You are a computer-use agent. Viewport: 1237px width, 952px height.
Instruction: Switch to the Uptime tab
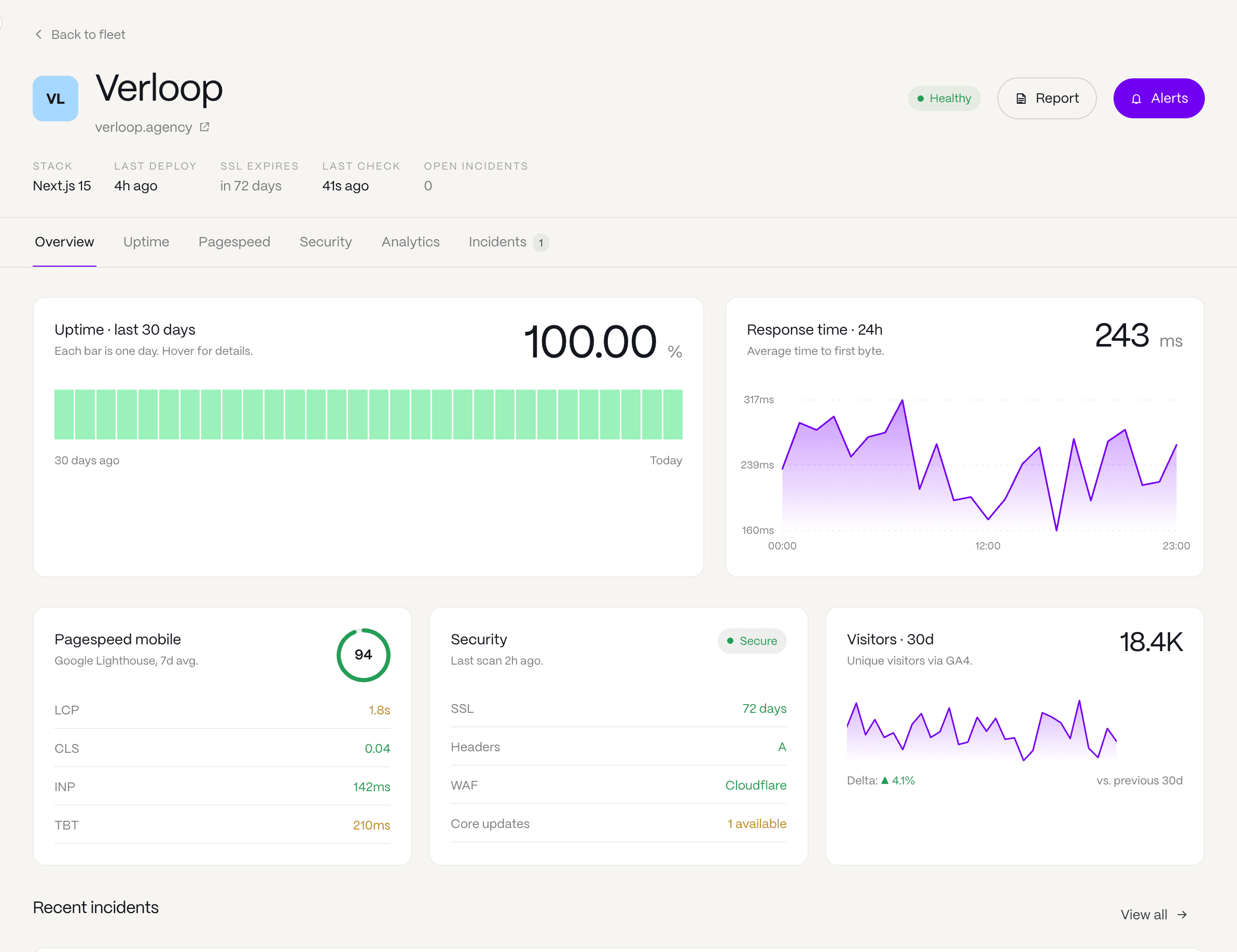click(x=146, y=242)
